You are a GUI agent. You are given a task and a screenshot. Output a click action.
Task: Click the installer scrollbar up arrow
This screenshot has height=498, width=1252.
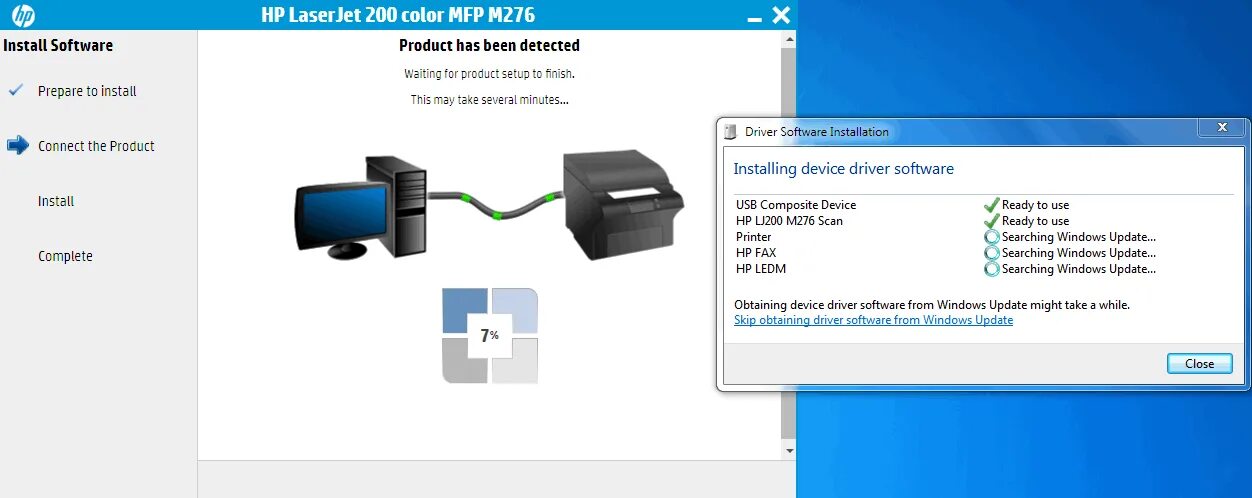(789, 38)
